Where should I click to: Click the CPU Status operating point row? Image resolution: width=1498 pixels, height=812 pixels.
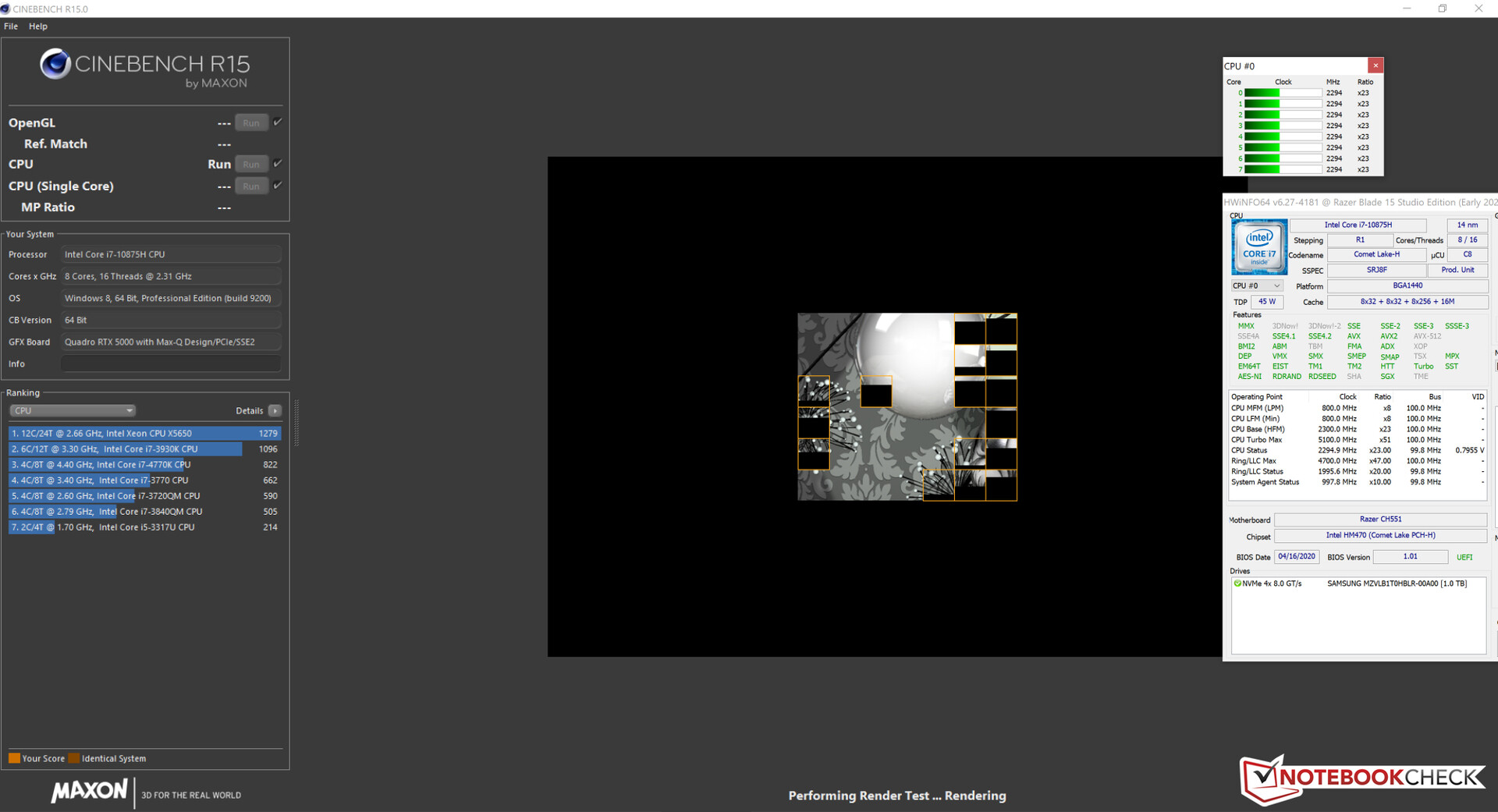(x=1357, y=451)
